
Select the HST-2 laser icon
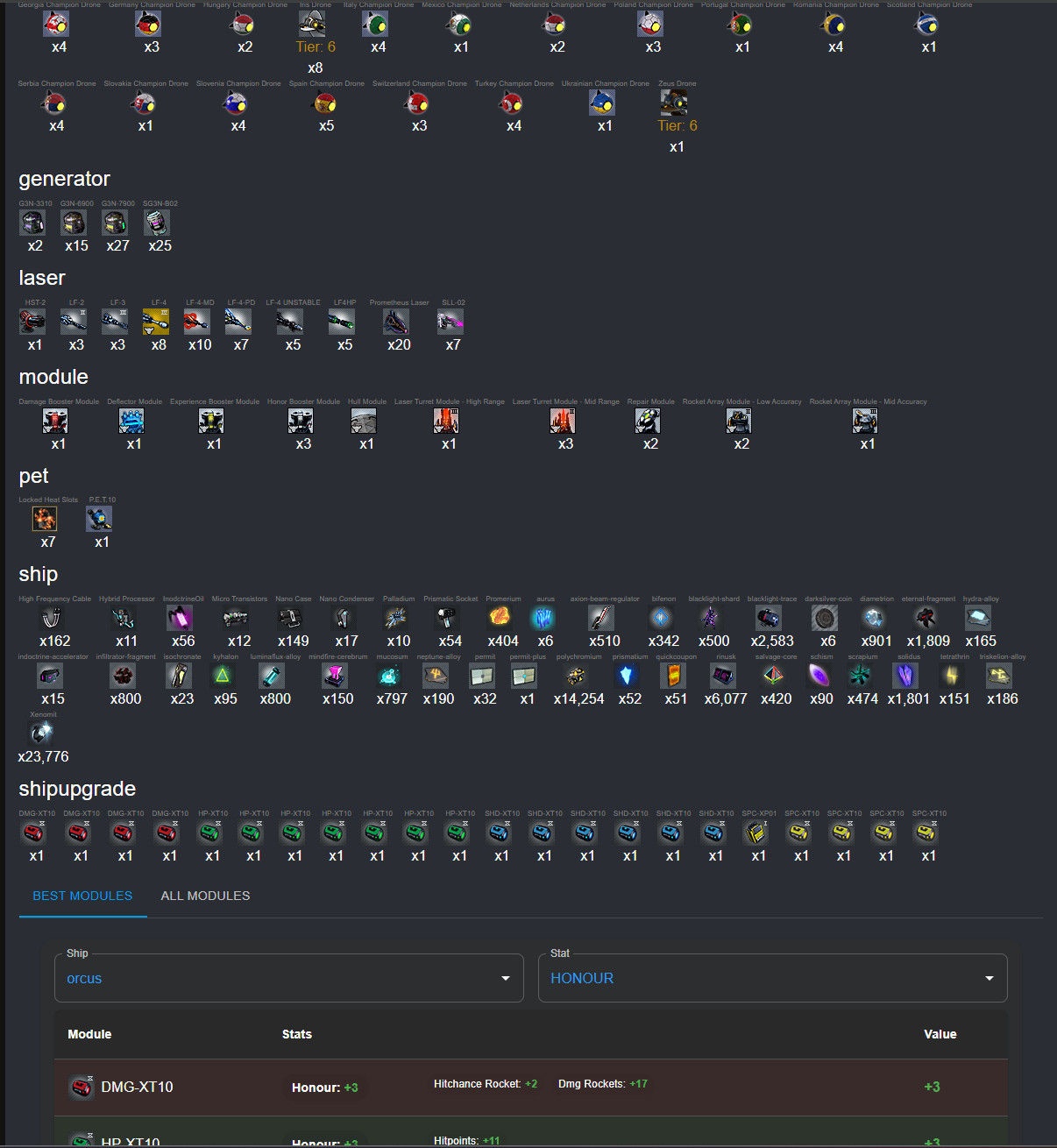click(32, 322)
